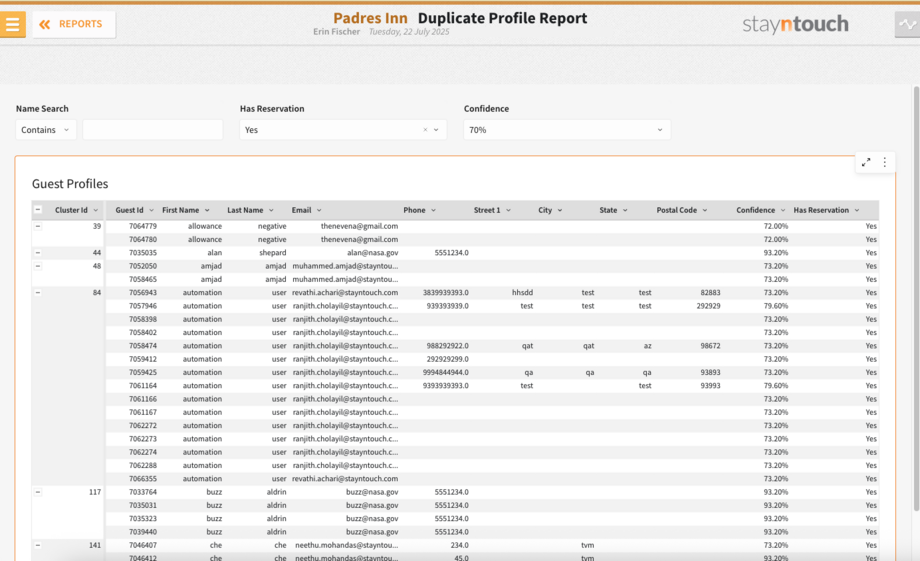Click phone 9994844944.0

point(445,372)
